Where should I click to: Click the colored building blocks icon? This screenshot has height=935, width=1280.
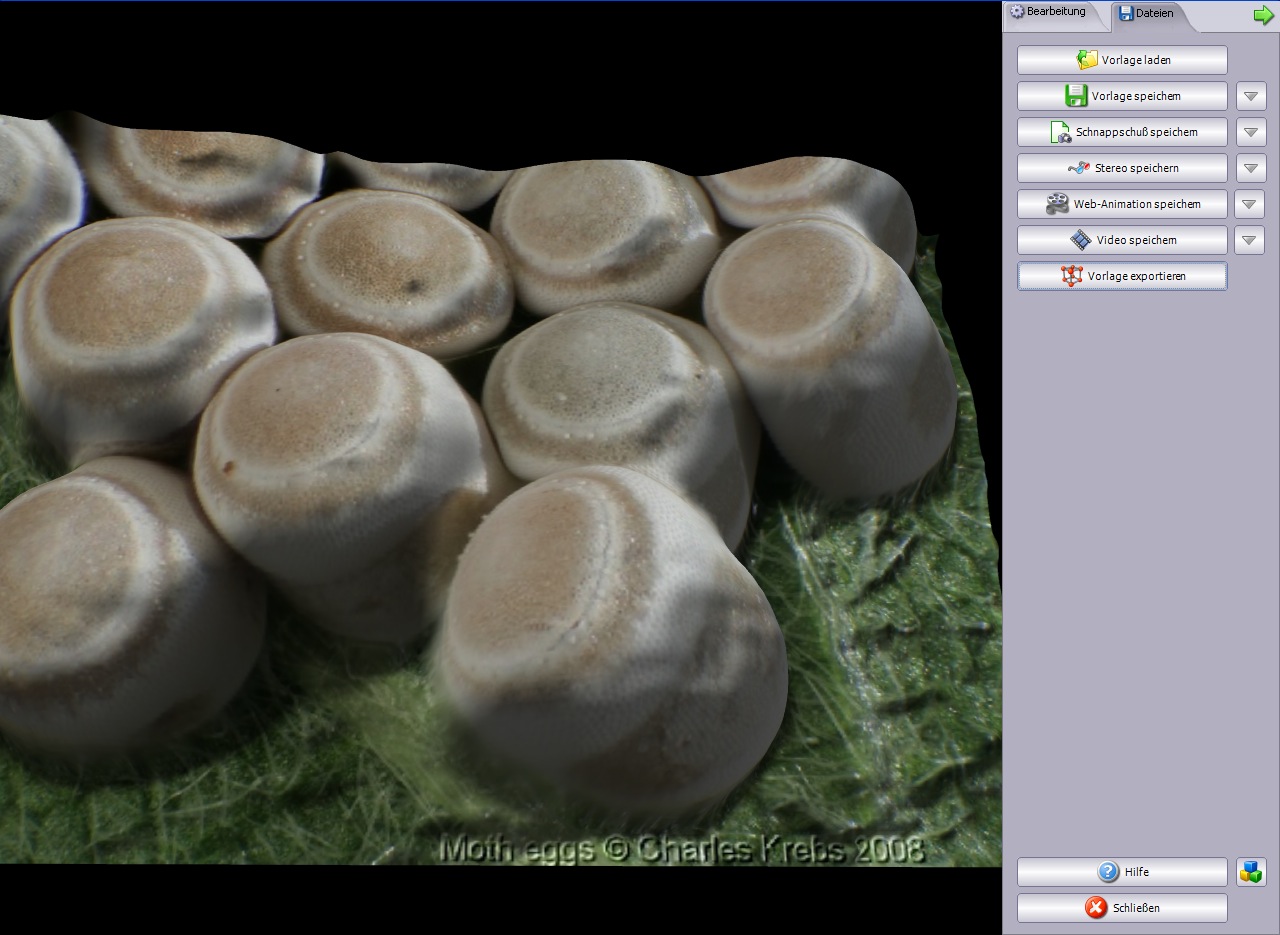pos(1249,871)
